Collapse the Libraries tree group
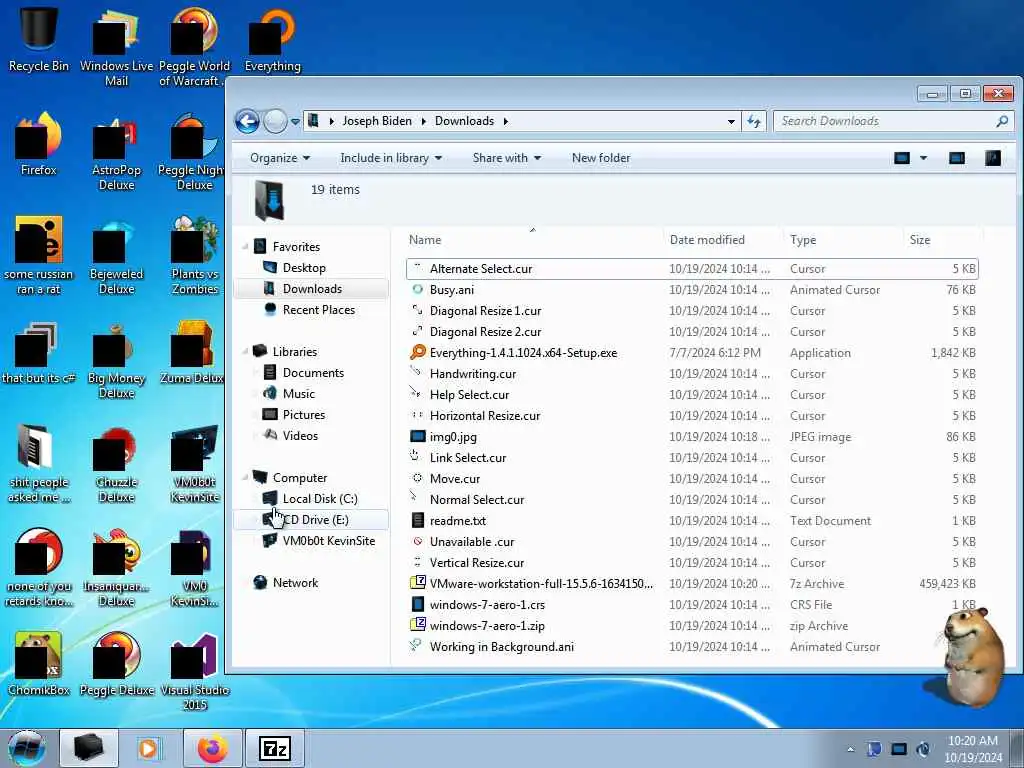The height and width of the screenshot is (768, 1024). [x=246, y=351]
